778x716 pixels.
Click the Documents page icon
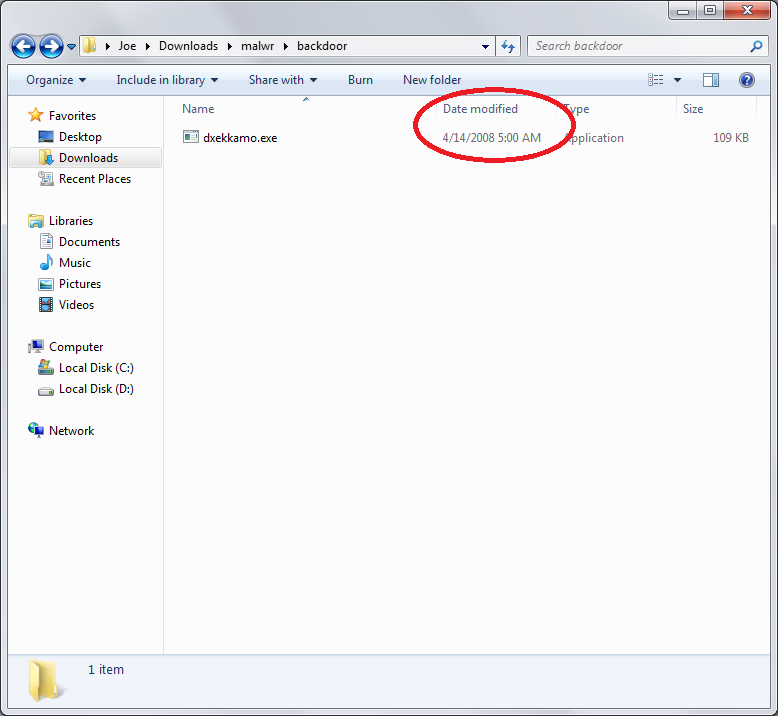(46, 241)
